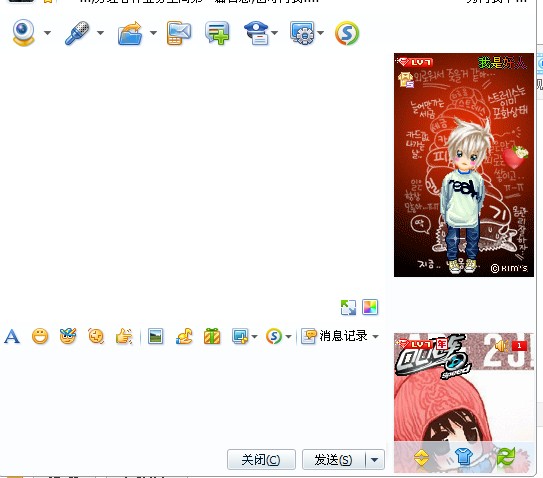
Task: Click the 发送(S) send button
Action: [x=333, y=460]
